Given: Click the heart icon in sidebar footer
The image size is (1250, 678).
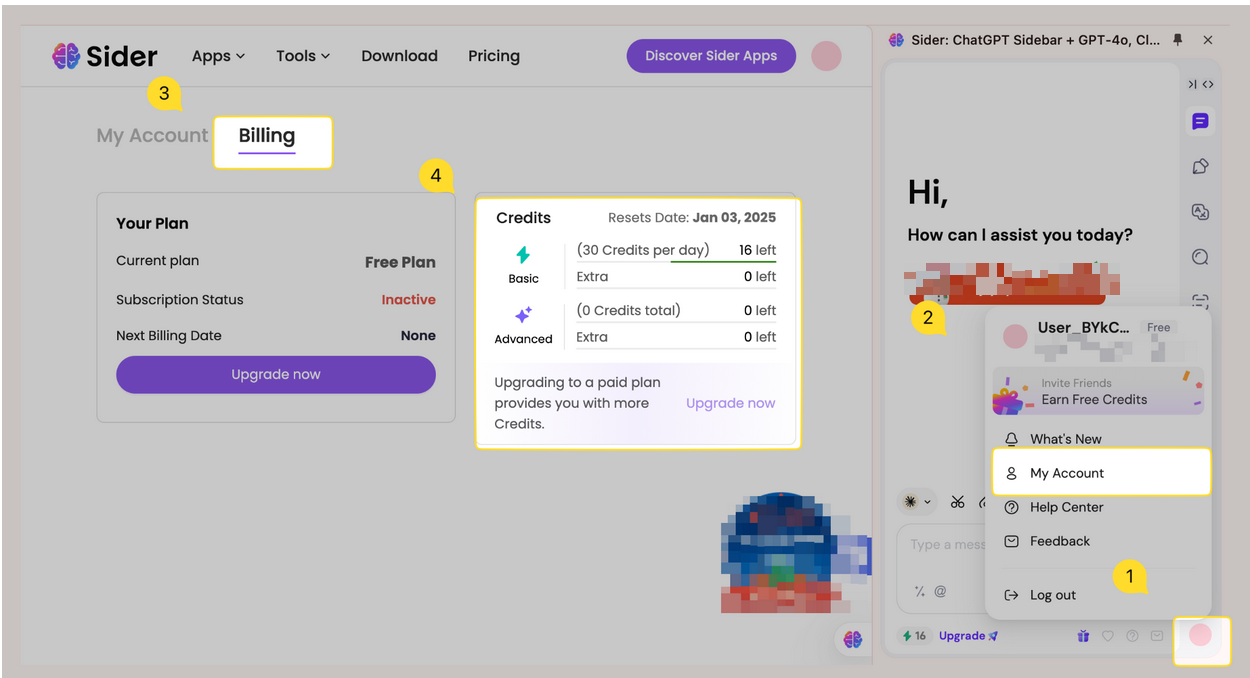Looking at the screenshot, I should (x=1107, y=636).
